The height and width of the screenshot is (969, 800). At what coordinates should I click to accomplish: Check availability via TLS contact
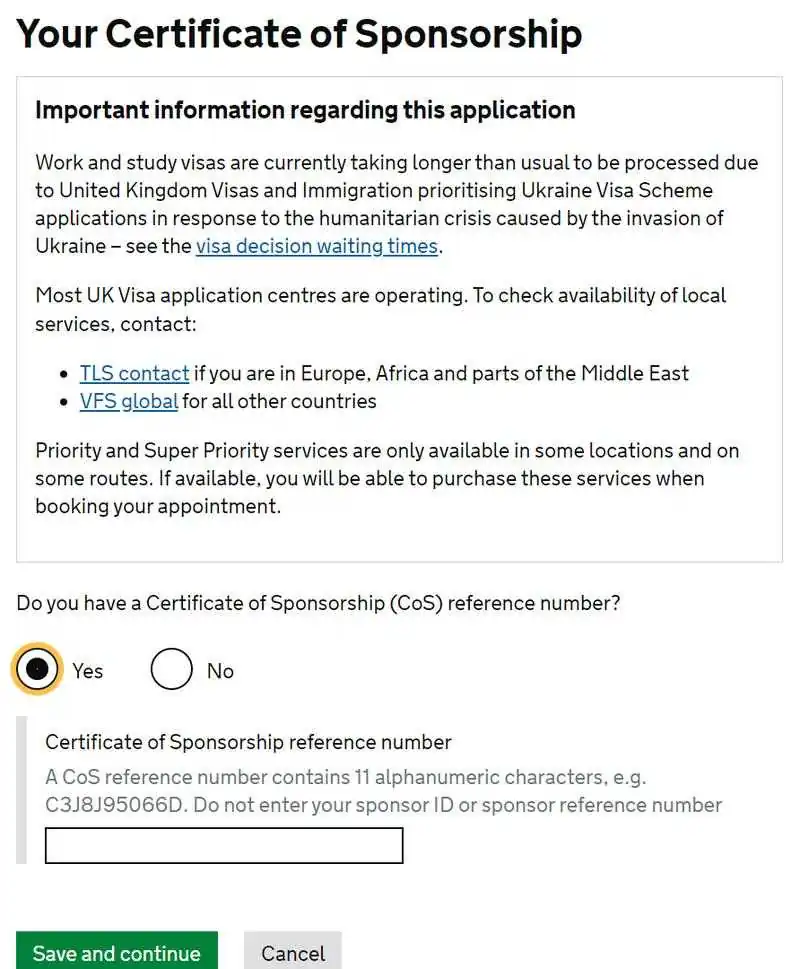(134, 373)
